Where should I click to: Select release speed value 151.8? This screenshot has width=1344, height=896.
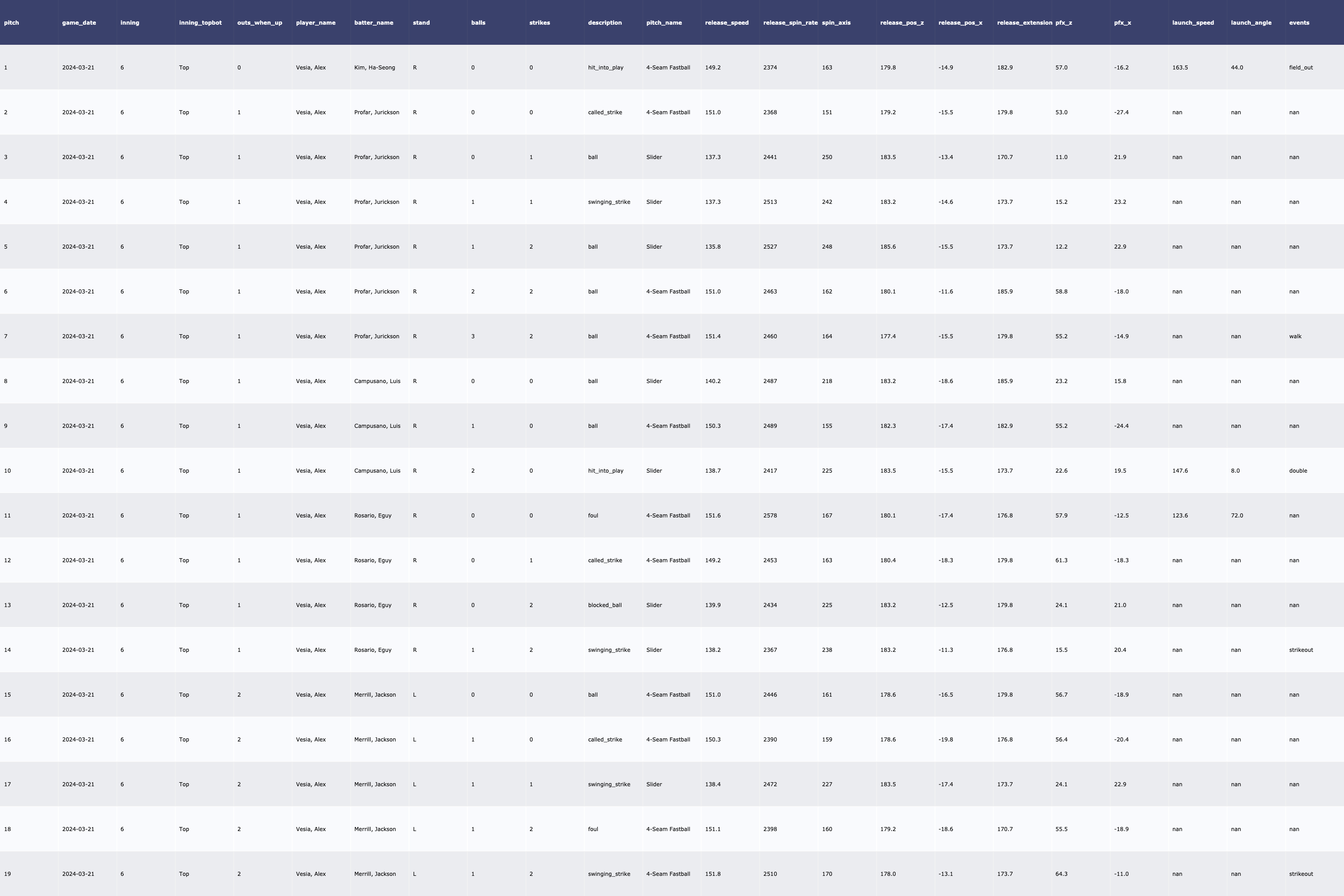(713, 874)
